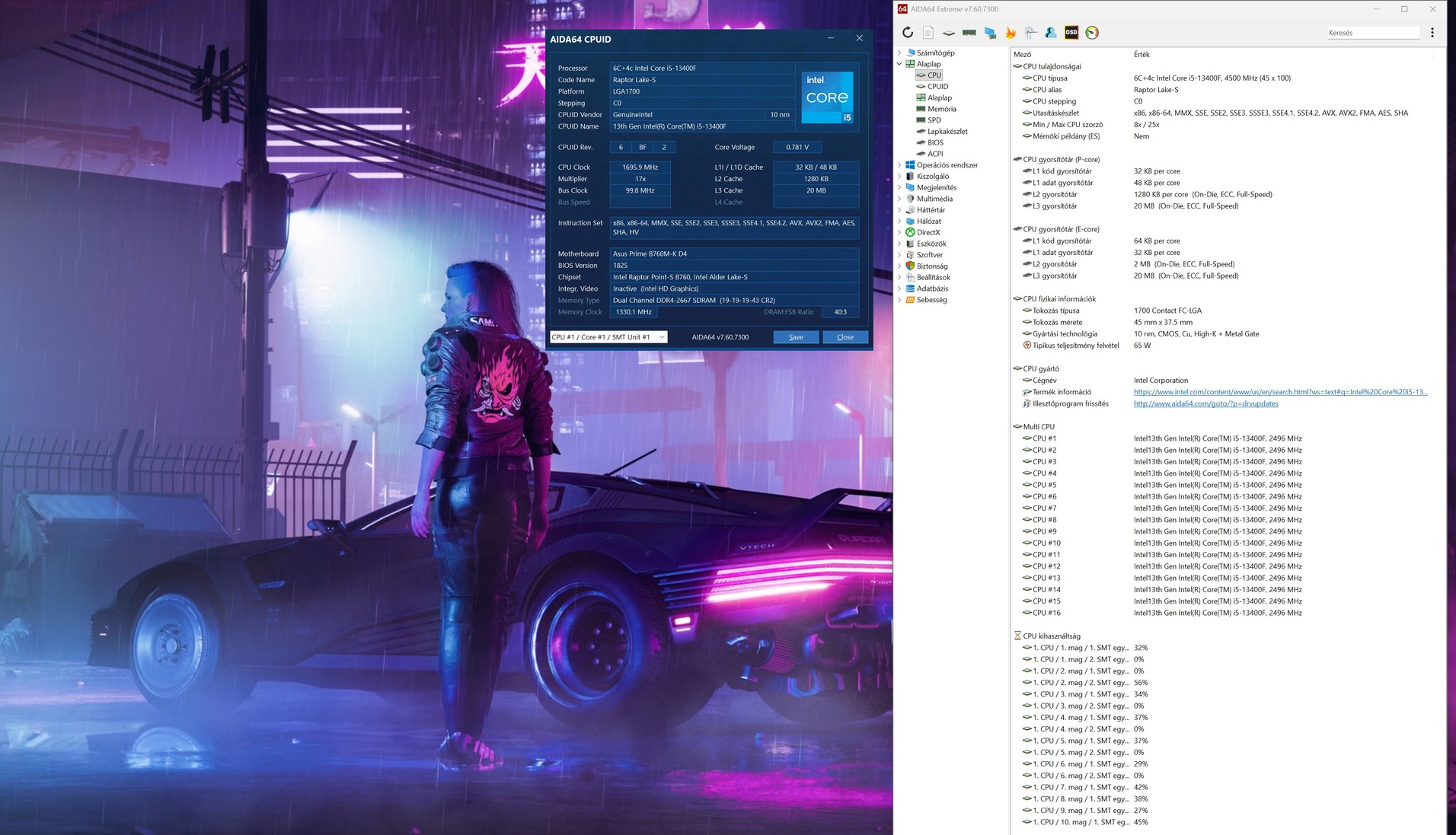1456x835 pixels.
Task: Expand the Operációs rendszer tree node
Action: click(x=899, y=165)
